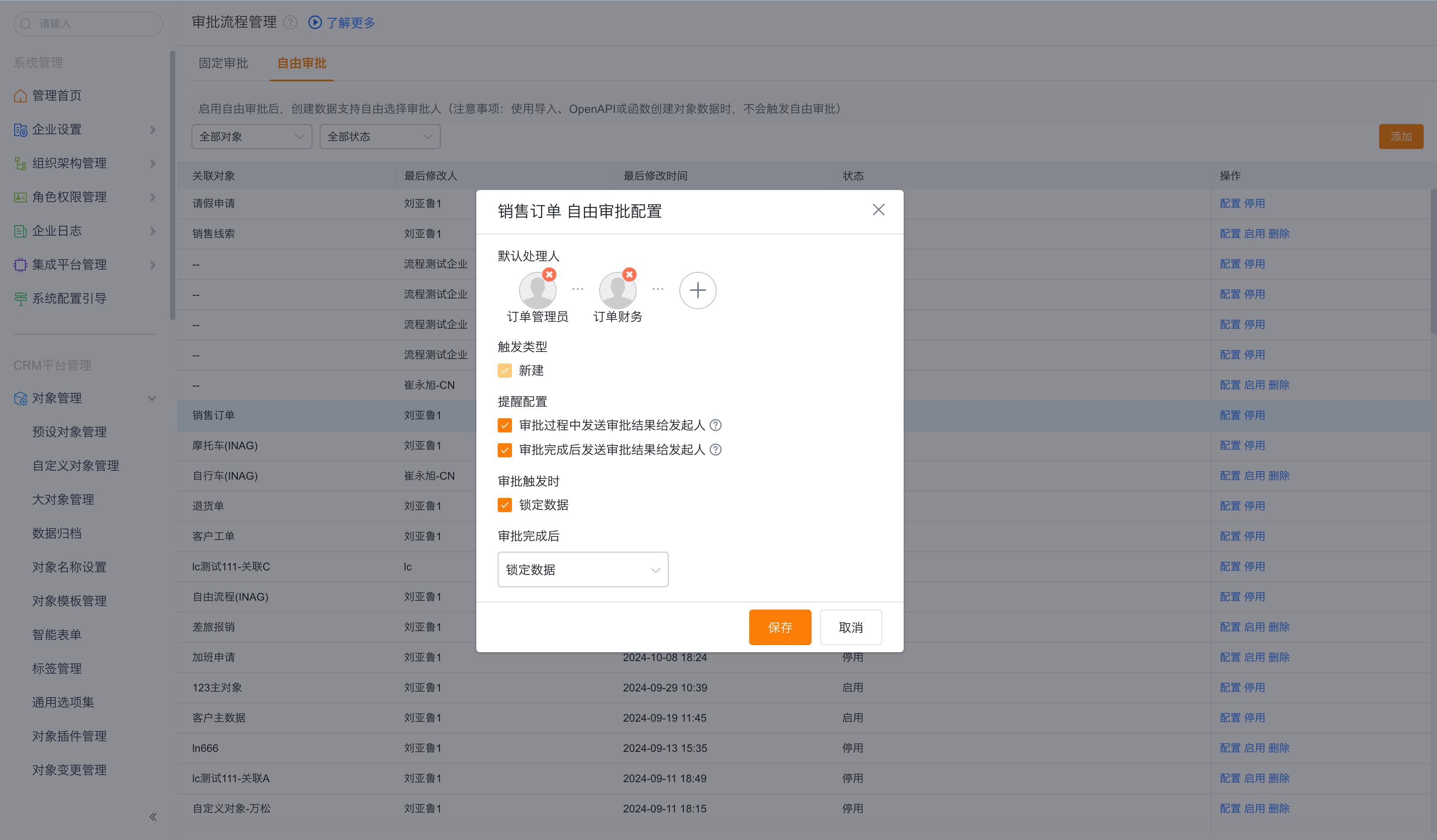Open 管理首页 home icon in sidebar
This screenshot has width=1437, height=840.
(x=20, y=96)
